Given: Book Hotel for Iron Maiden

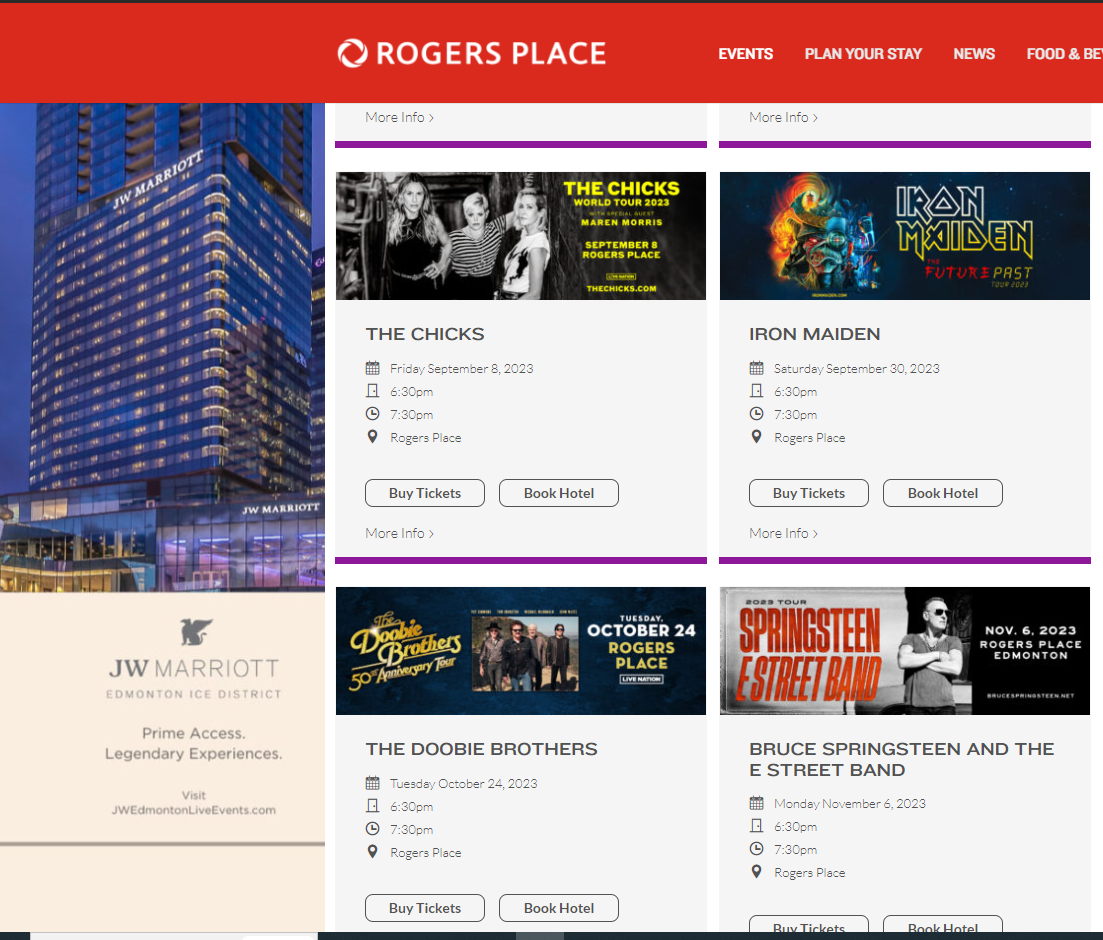Looking at the screenshot, I should pyautogui.click(x=943, y=493).
